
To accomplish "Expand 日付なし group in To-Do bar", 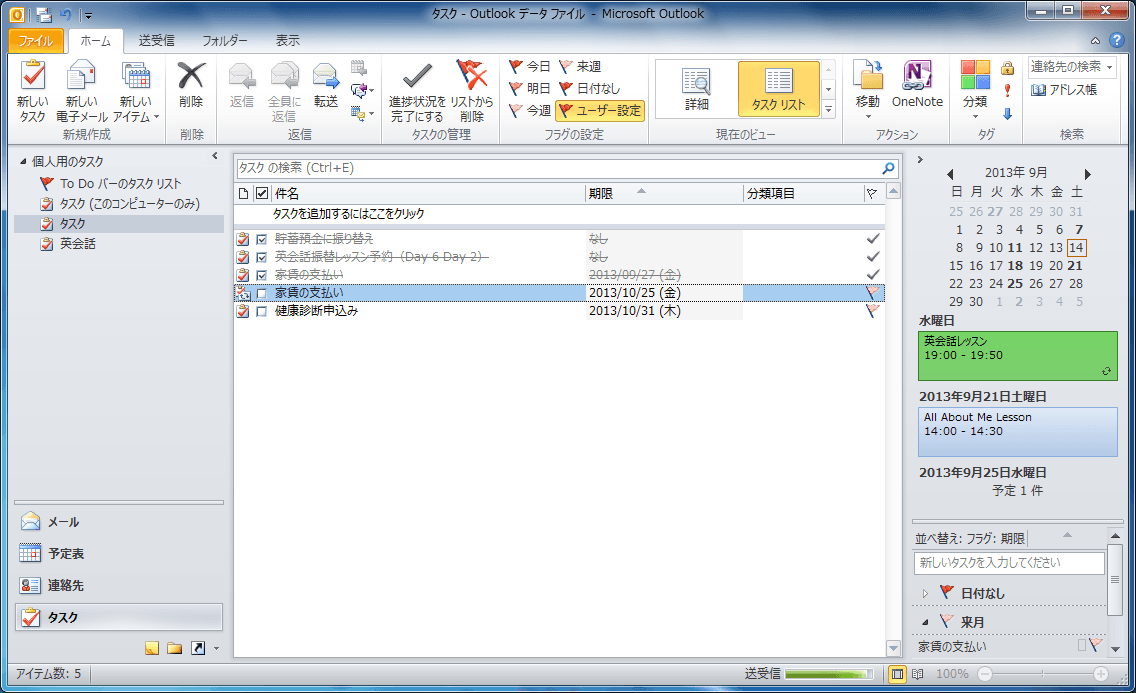I will [924, 593].
